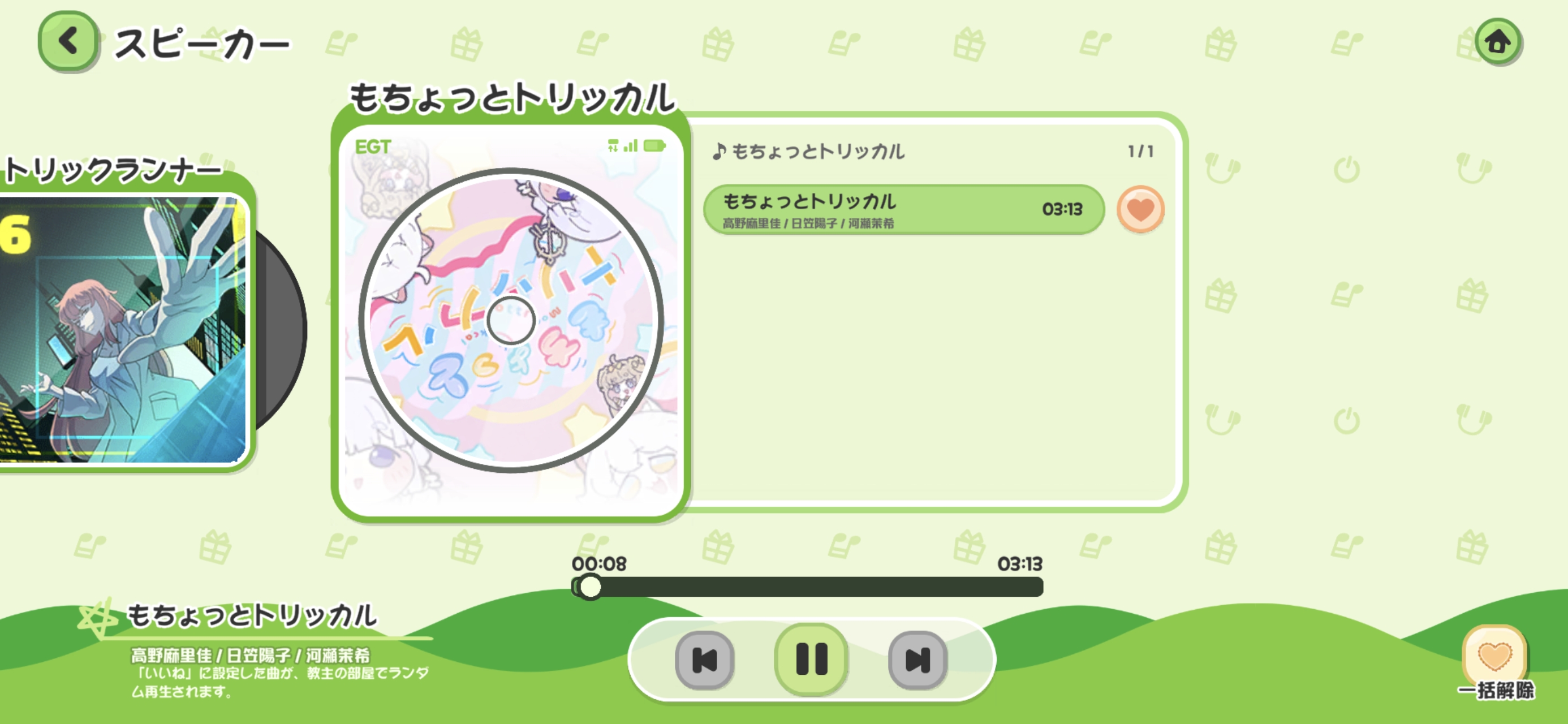This screenshot has width=1568, height=724.
Task: Tap the music note playlist header
Action: click(x=808, y=151)
